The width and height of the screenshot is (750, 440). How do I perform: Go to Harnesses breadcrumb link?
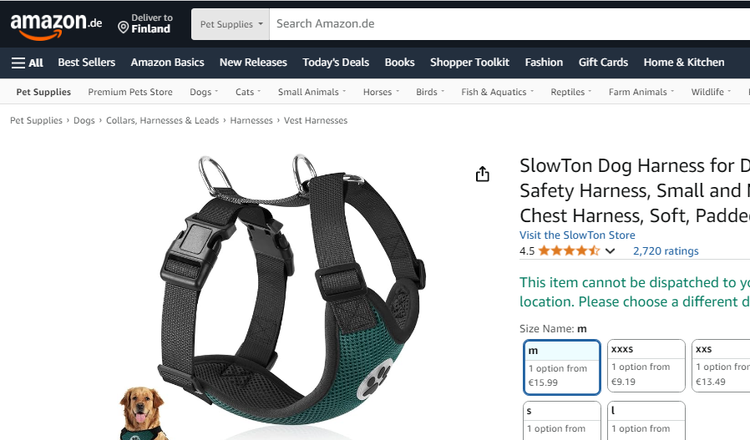(x=251, y=121)
